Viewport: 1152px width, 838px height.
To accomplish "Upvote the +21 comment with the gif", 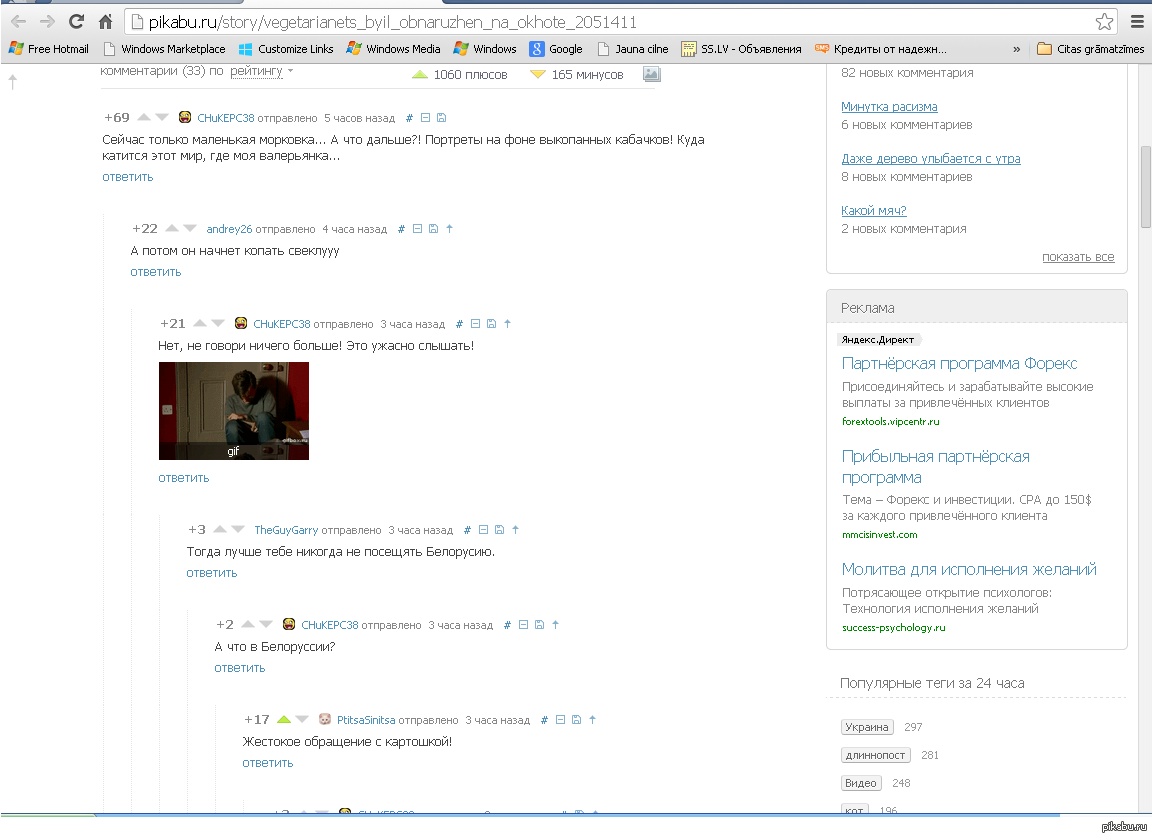I will (200, 322).
